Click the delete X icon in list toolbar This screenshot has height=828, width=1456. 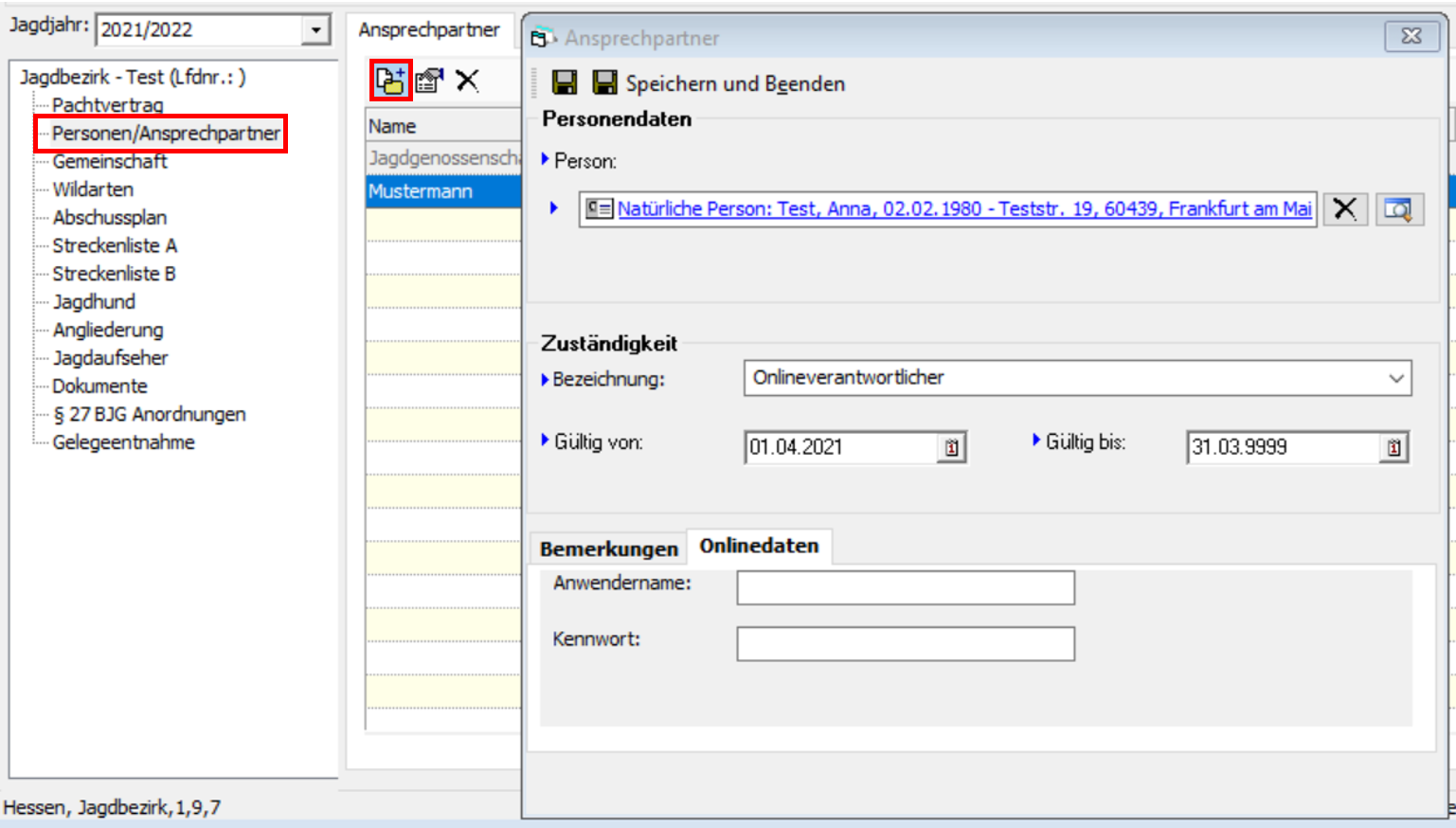pyautogui.click(x=467, y=81)
